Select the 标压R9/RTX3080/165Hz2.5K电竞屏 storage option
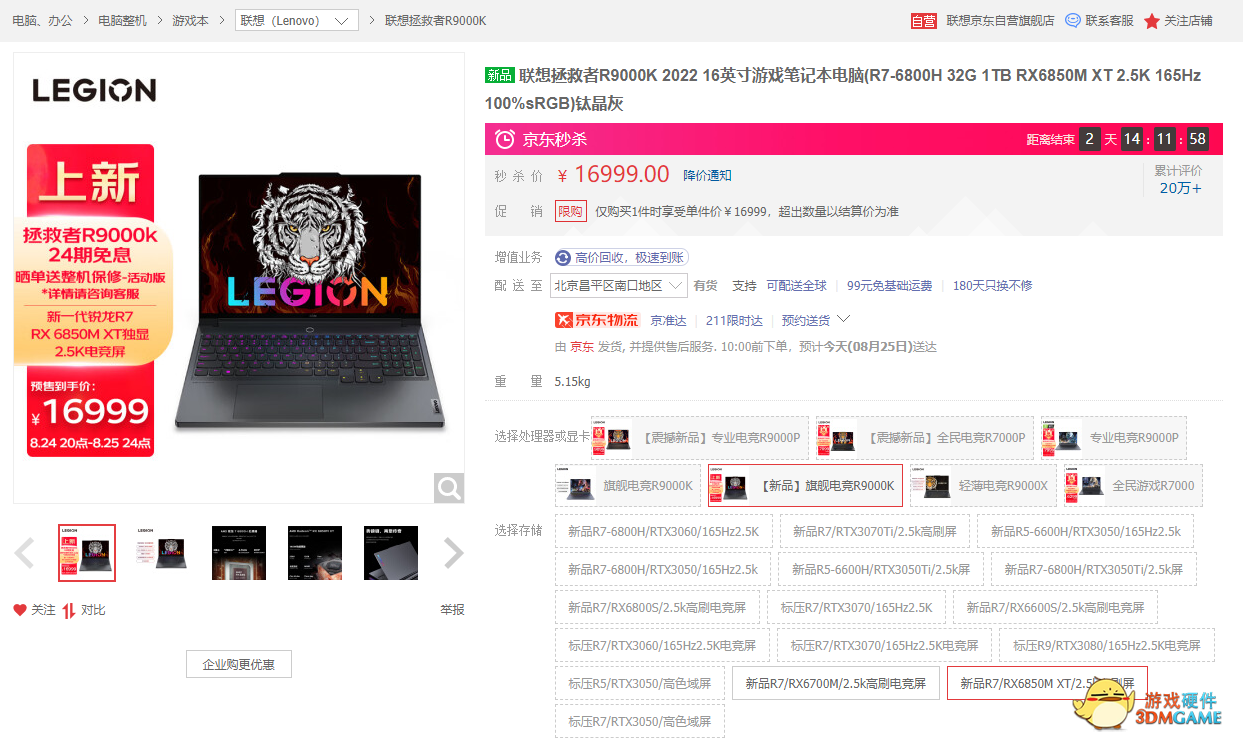 pyautogui.click(x=1105, y=644)
